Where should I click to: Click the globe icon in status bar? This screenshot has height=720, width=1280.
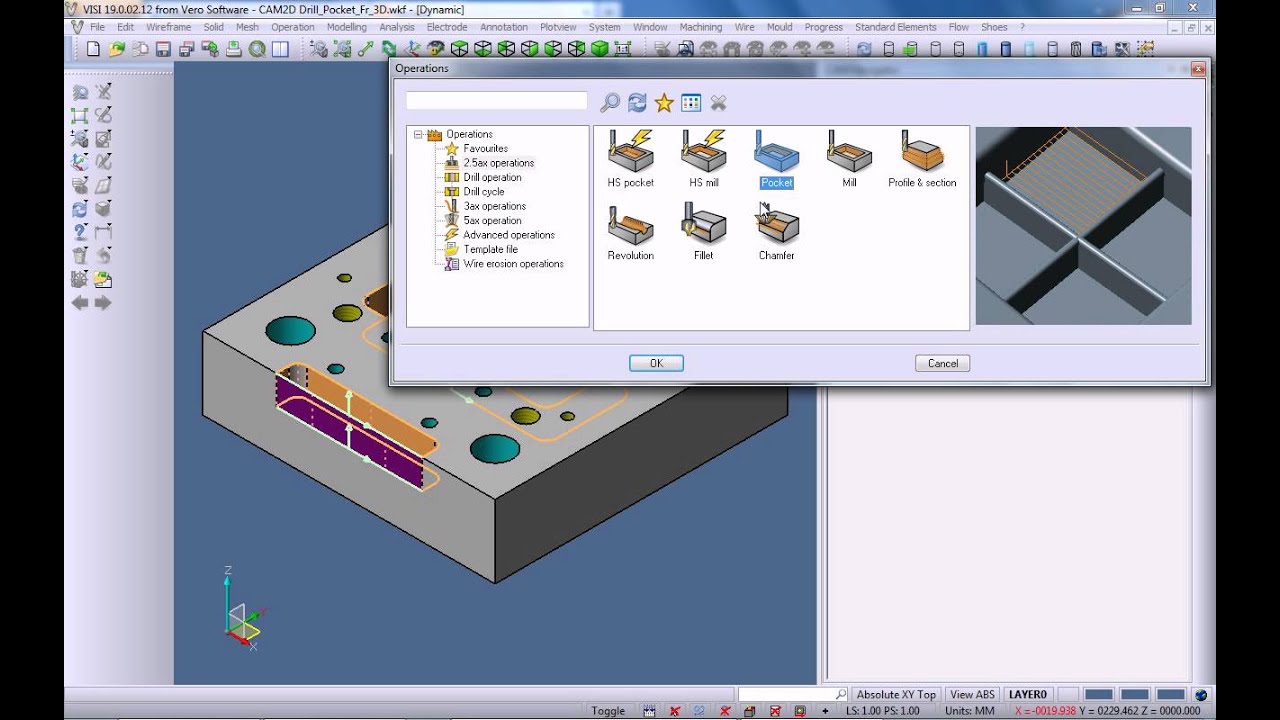pos(1201,695)
